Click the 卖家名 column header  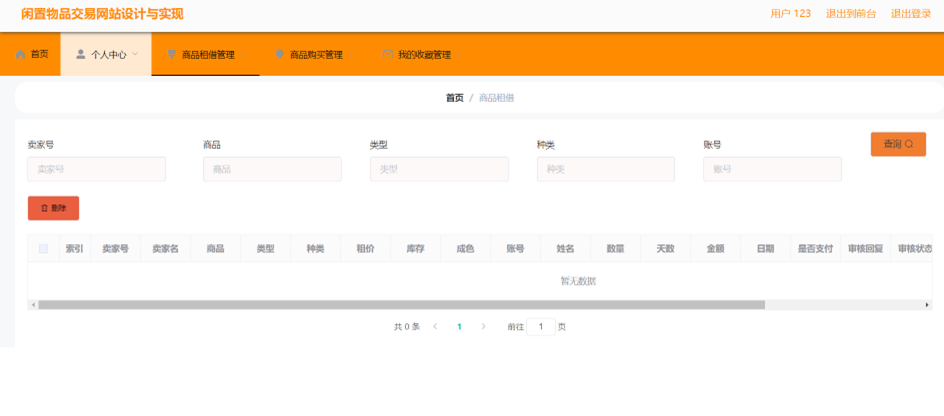tap(165, 249)
